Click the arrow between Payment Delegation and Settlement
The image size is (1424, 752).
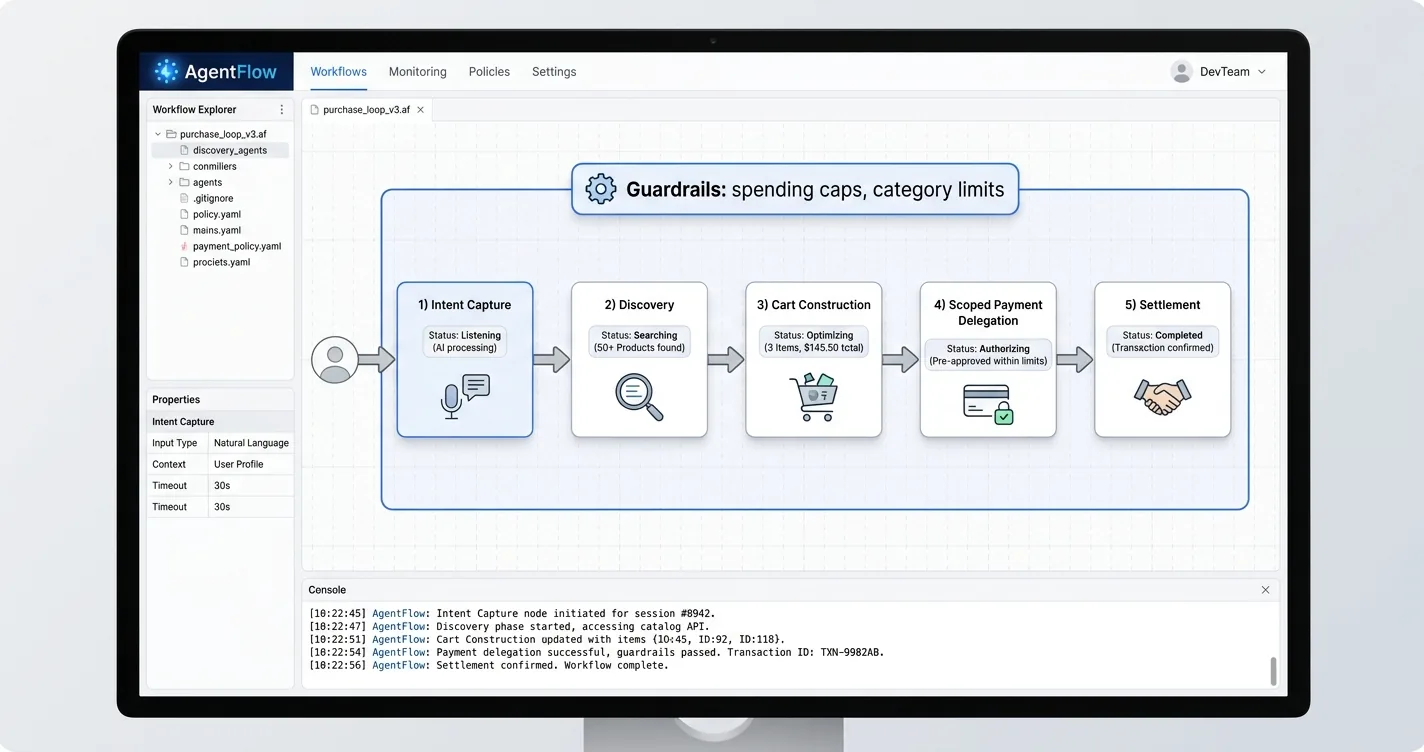pos(1075,360)
